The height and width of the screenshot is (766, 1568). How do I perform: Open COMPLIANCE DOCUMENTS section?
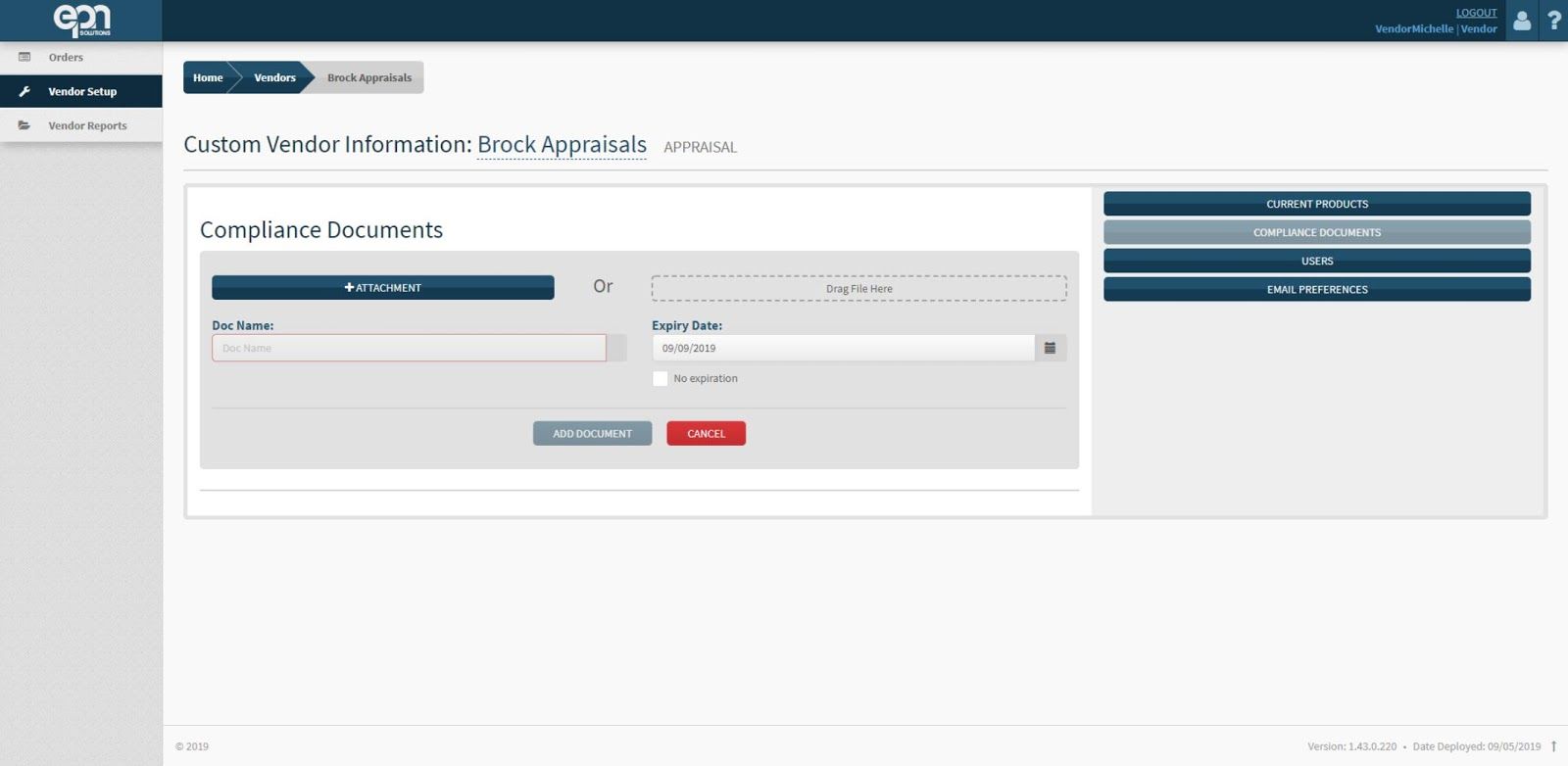[x=1317, y=232]
